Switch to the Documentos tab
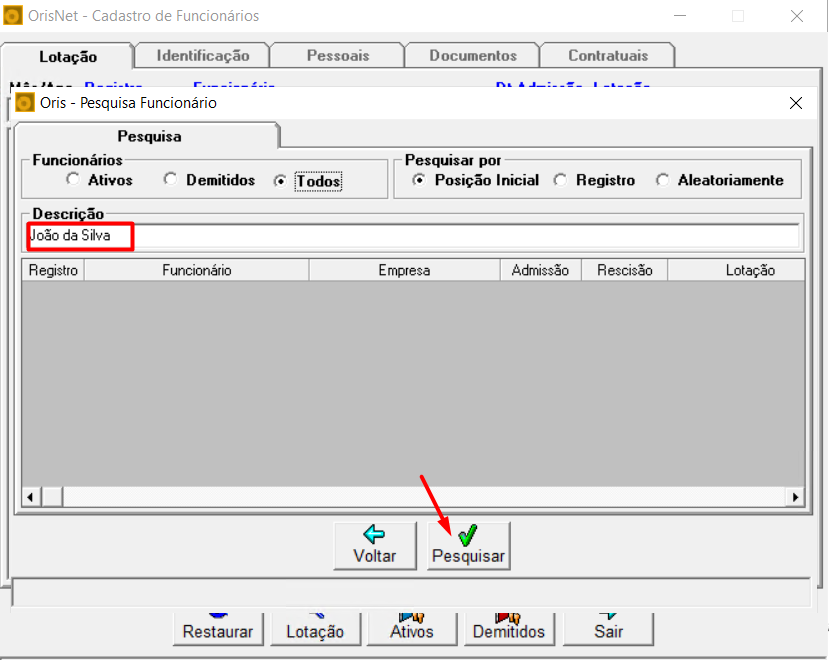The image size is (829, 660). [x=473, y=56]
